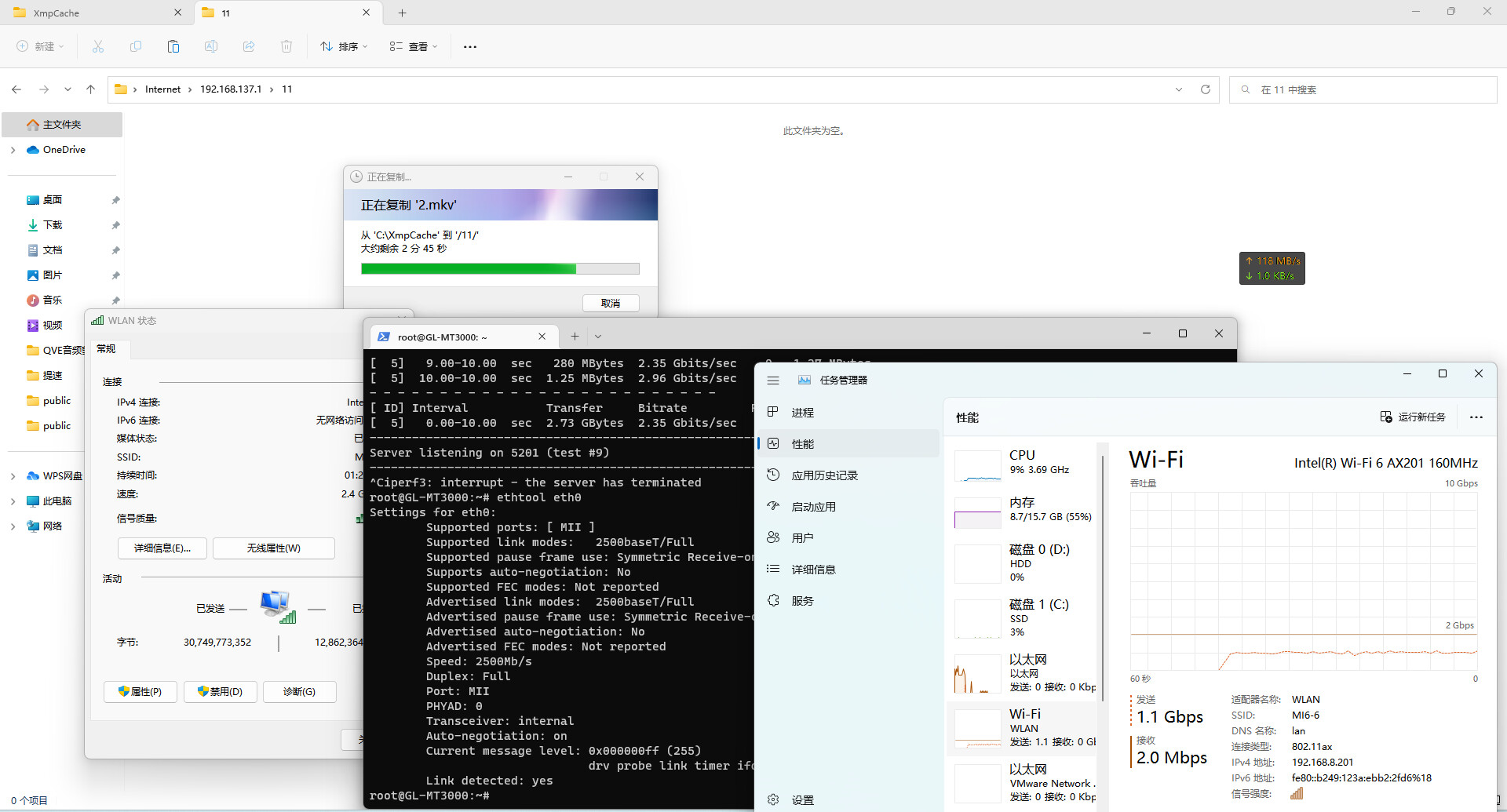This screenshot has width=1507, height=812.
Task: Close the XmpCache Explorer tab
Action: point(177,13)
